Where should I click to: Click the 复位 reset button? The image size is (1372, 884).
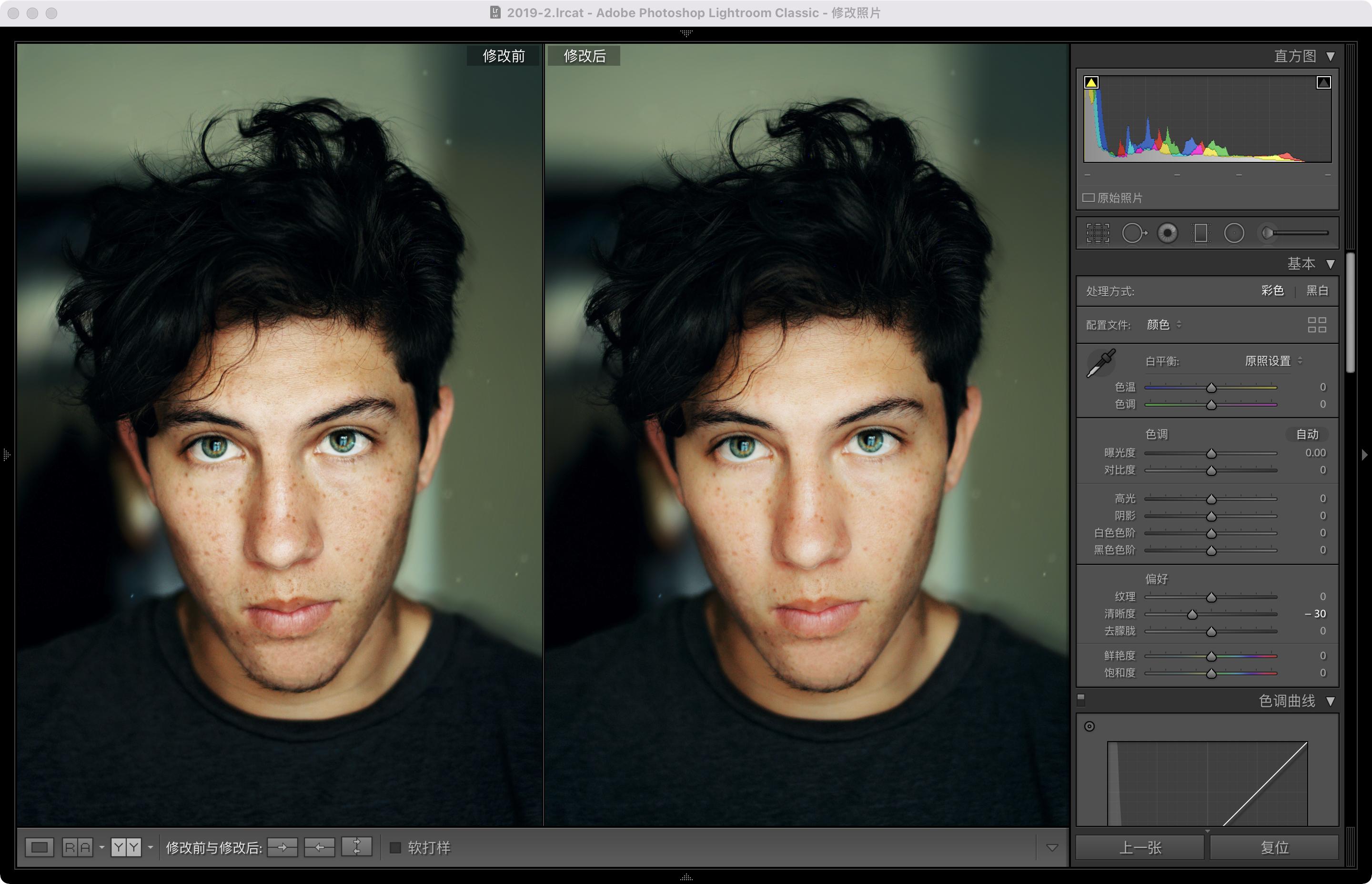pyautogui.click(x=1274, y=847)
